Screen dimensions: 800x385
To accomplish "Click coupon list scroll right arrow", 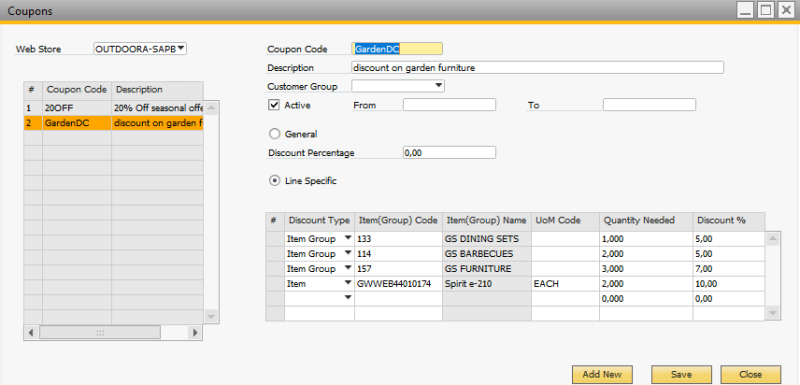I will [x=194, y=332].
